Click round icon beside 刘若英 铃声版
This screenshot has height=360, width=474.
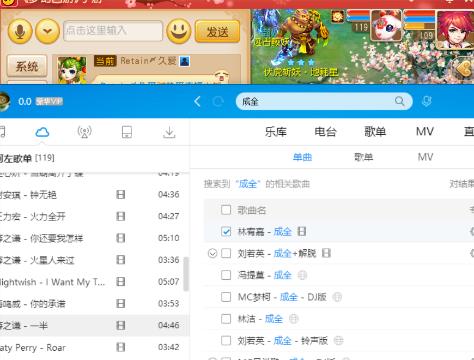click(x=338, y=341)
